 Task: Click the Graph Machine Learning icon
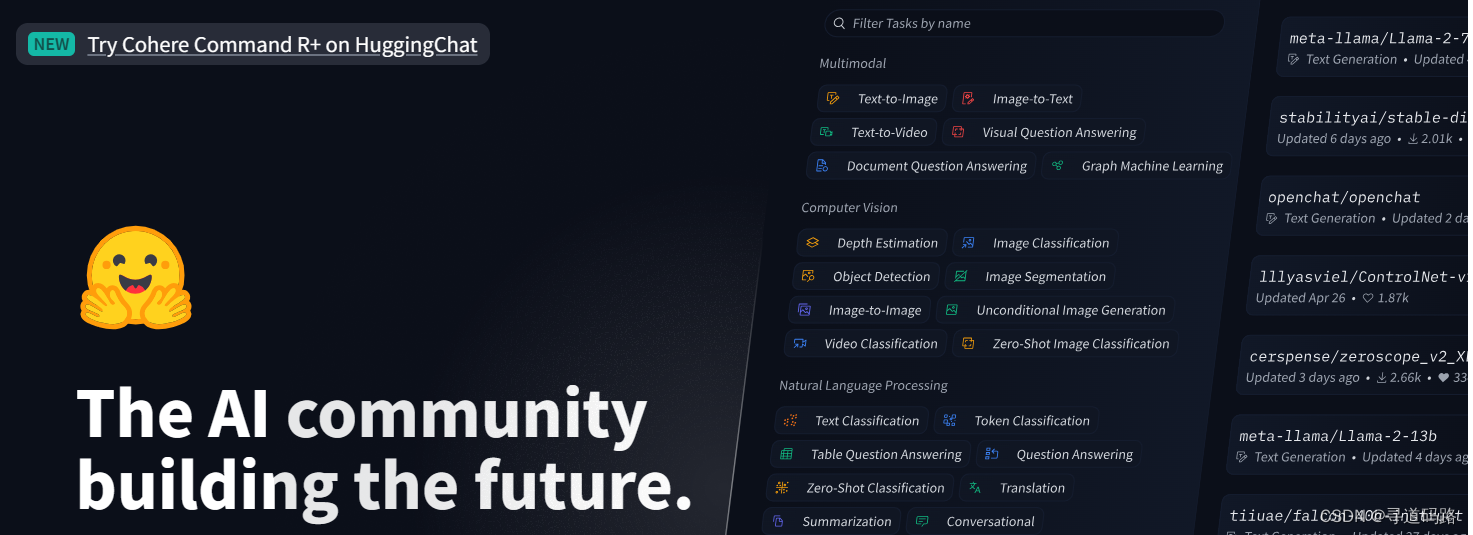tap(1057, 166)
